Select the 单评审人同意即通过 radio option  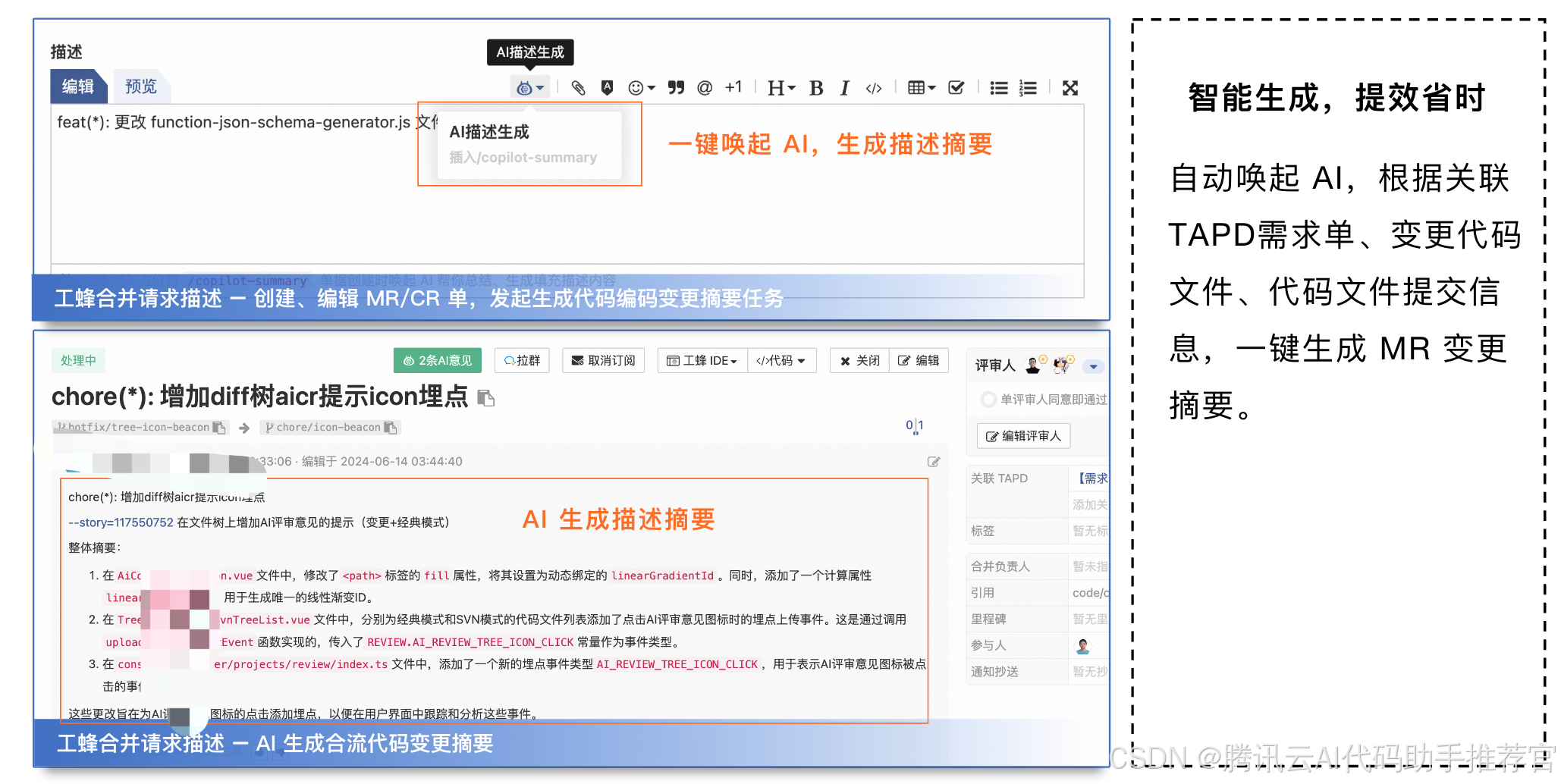[988, 399]
